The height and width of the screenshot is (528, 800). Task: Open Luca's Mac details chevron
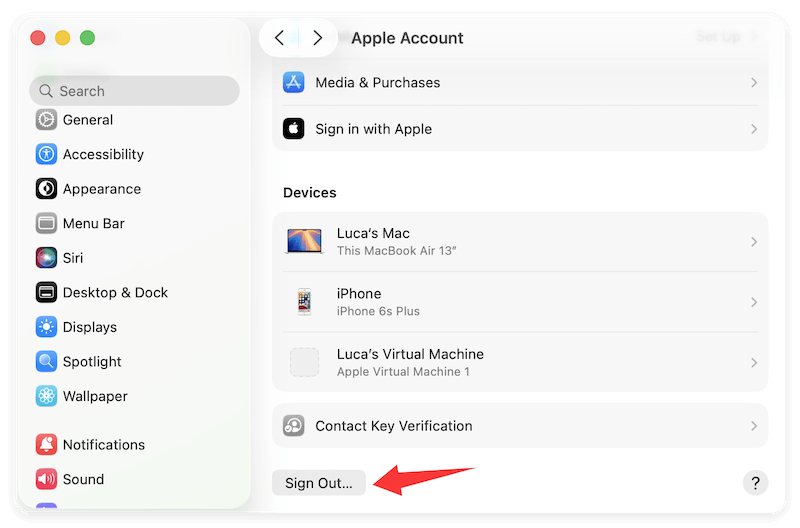tap(754, 242)
